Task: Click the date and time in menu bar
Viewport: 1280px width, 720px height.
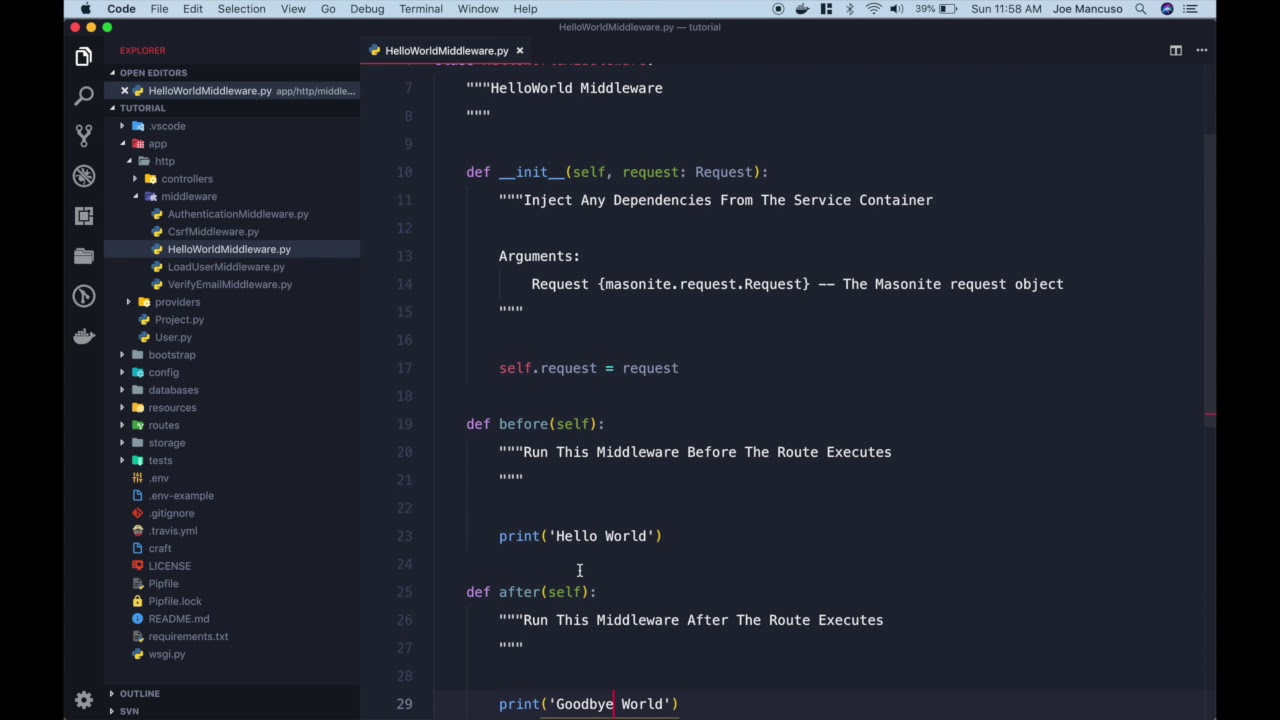Action: (x=1005, y=9)
